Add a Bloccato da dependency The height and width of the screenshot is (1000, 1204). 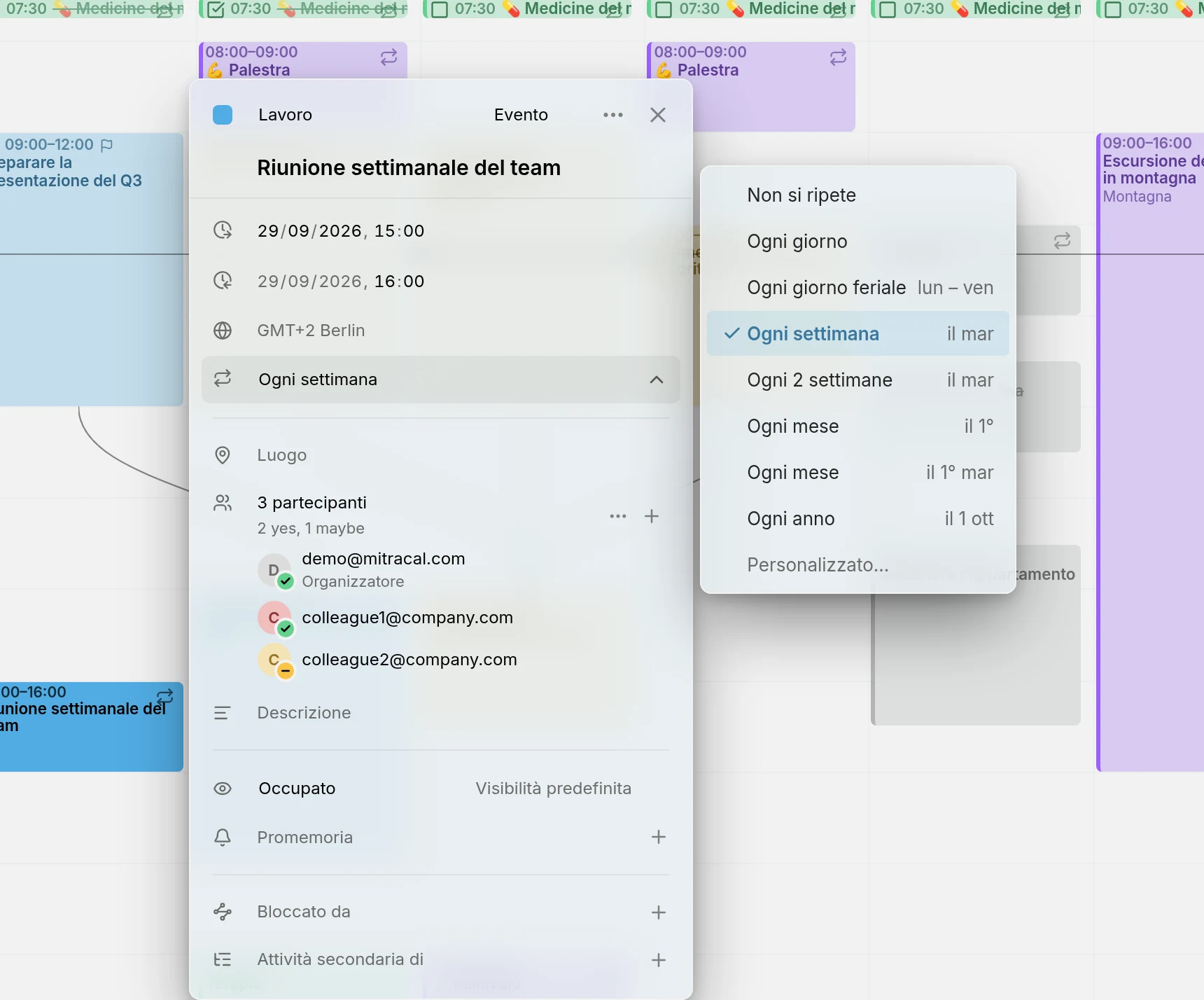(659, 912)
